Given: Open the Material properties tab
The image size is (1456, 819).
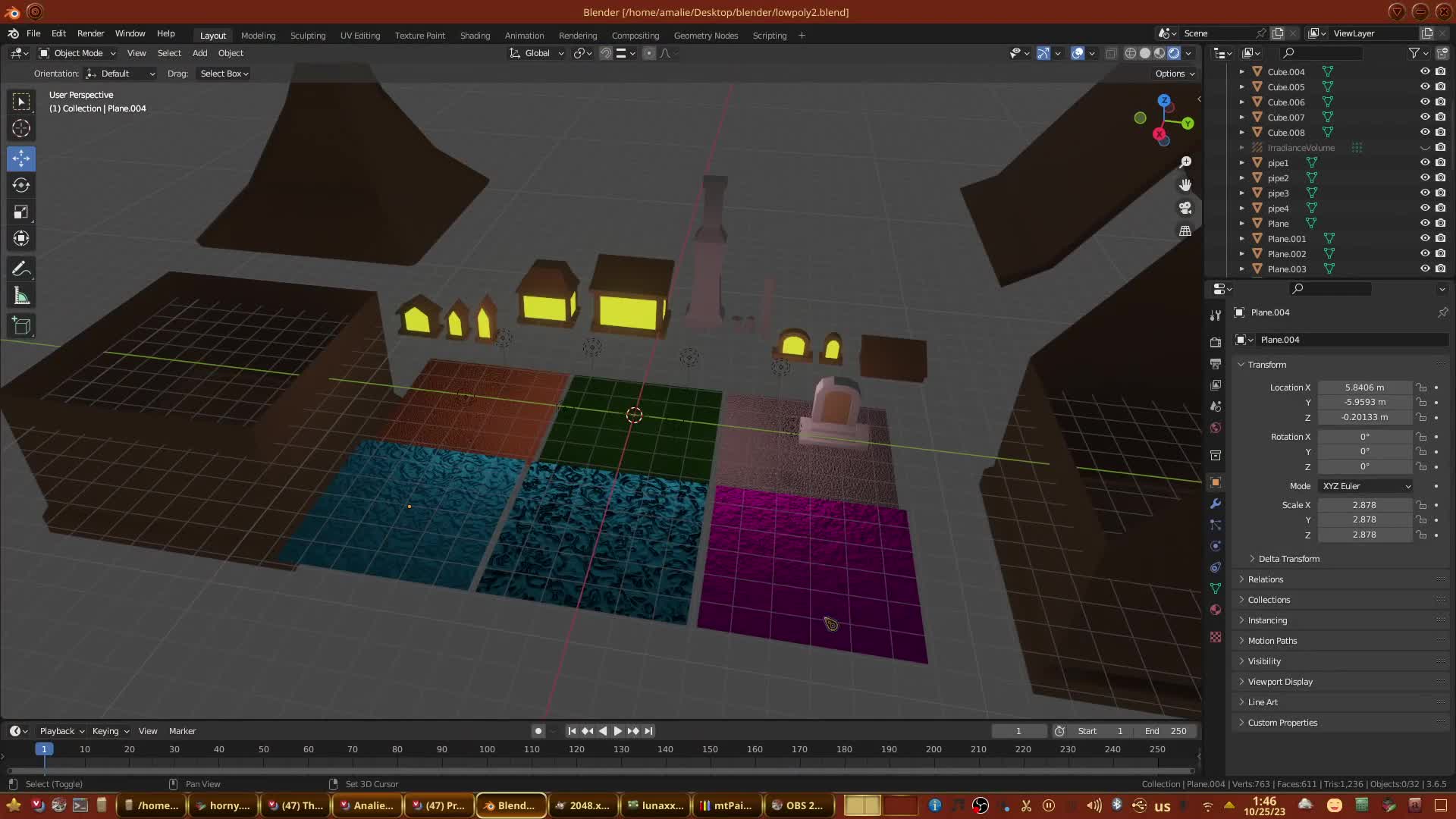Looking at the screenshot, I should pos(1216,610).
